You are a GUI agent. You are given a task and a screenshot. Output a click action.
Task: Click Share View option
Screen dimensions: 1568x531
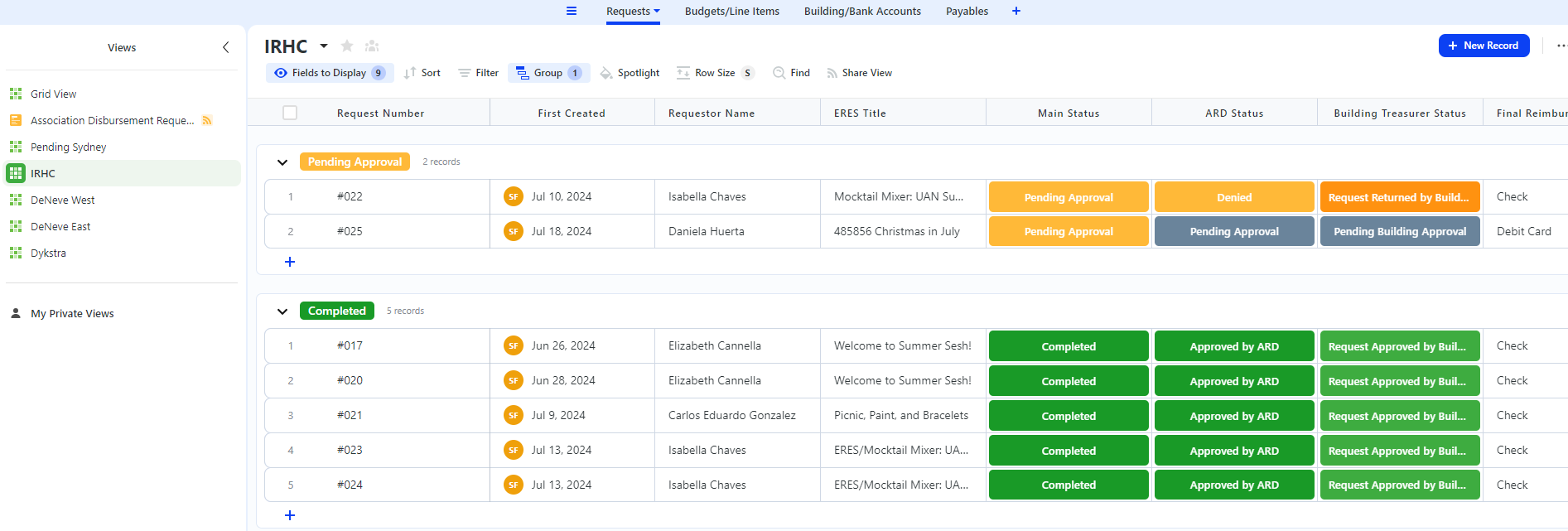click(x=860, y=73)
